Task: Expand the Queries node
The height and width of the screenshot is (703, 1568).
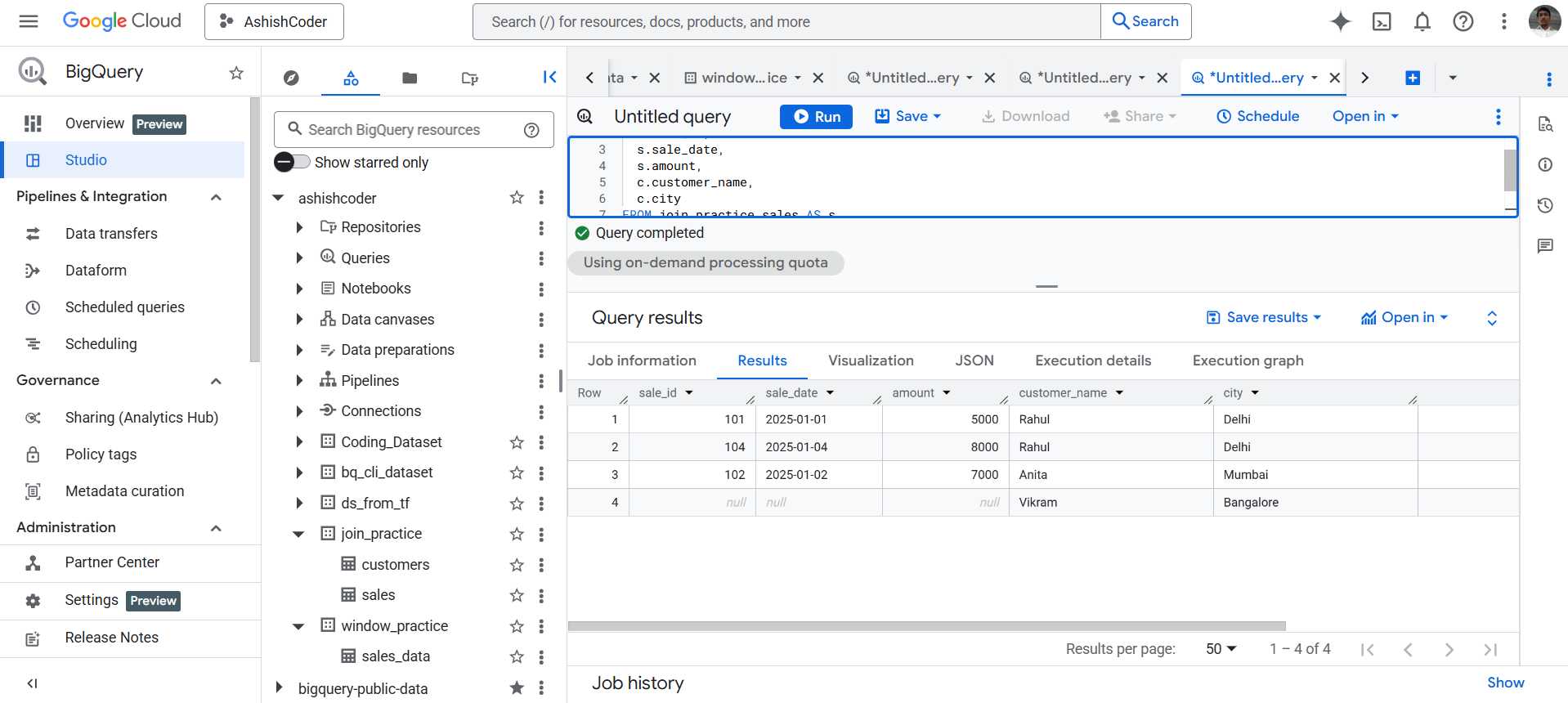Action: coord(299,258)
